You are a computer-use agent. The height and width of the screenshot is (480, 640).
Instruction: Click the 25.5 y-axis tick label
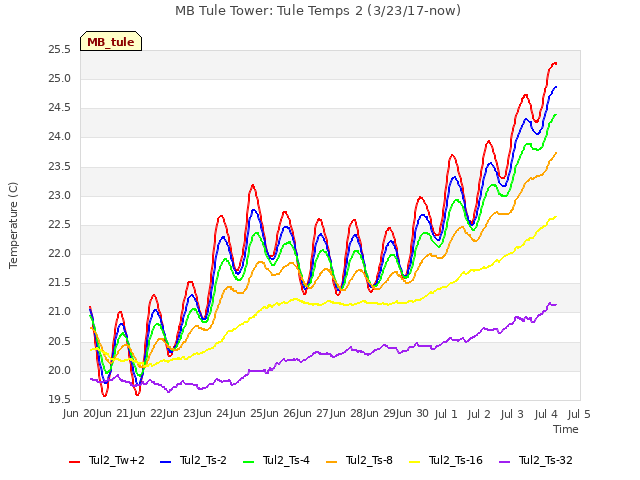[60, 50]
